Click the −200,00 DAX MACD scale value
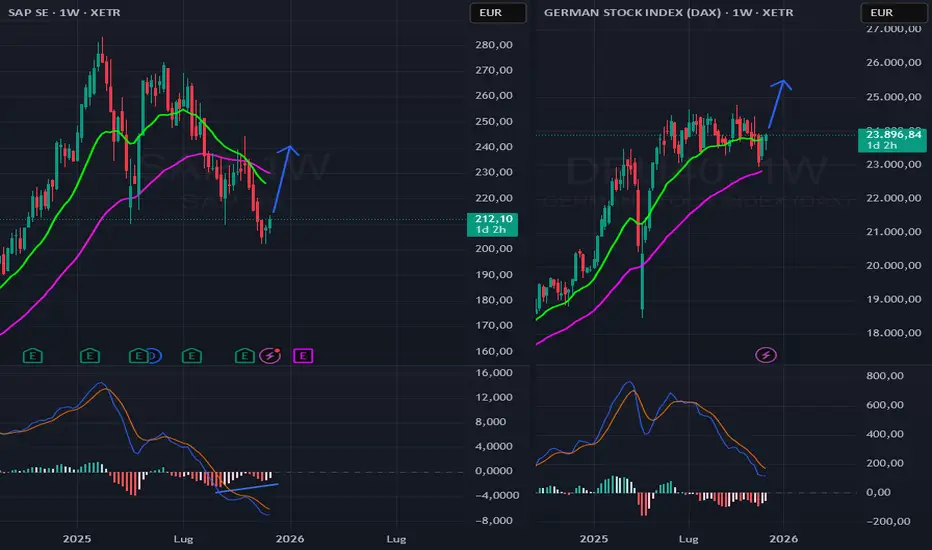932x550 pixels. coord(889,521)
